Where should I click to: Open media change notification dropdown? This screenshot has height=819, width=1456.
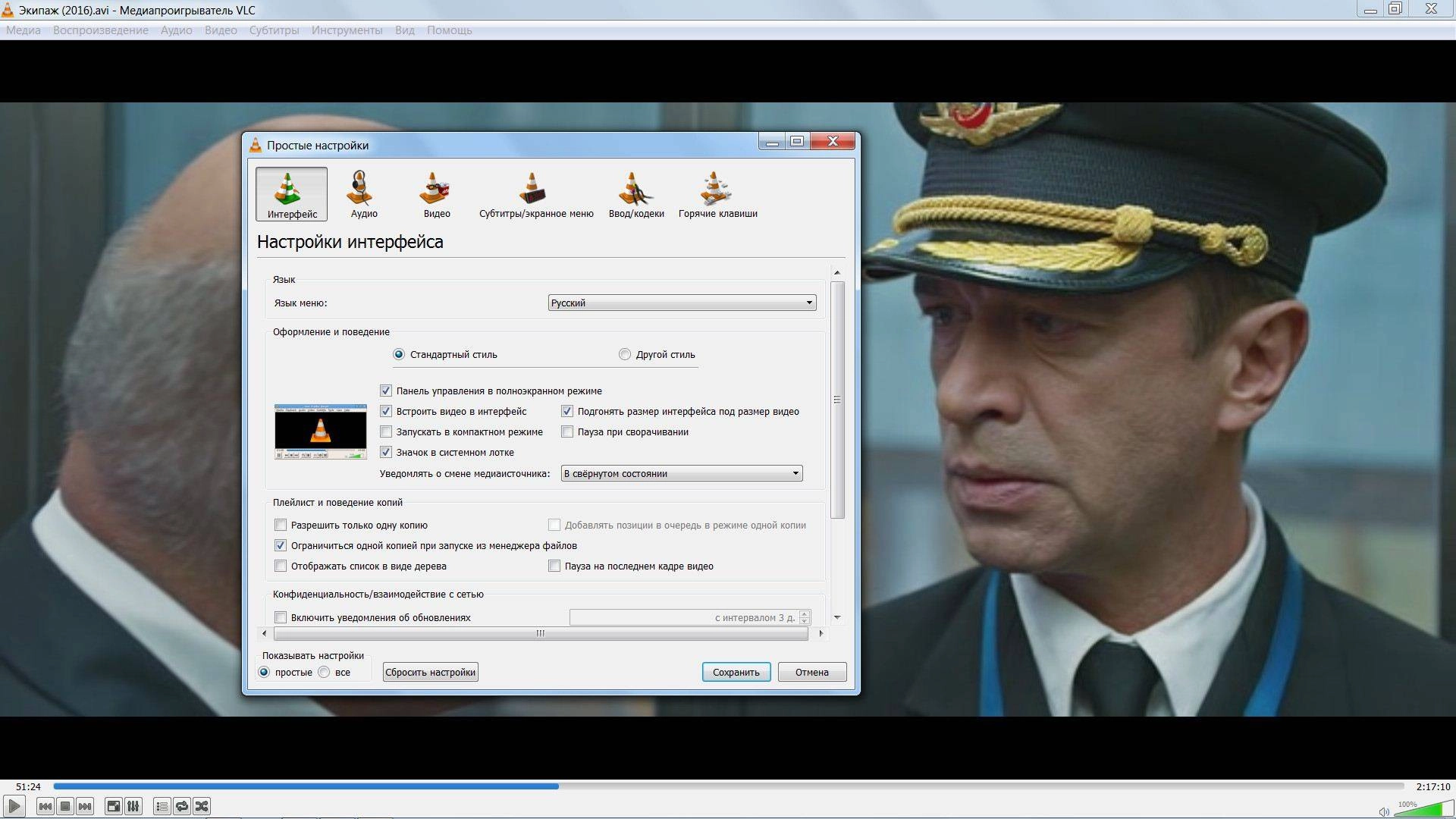pyautogui.click(x=681, y=473)
